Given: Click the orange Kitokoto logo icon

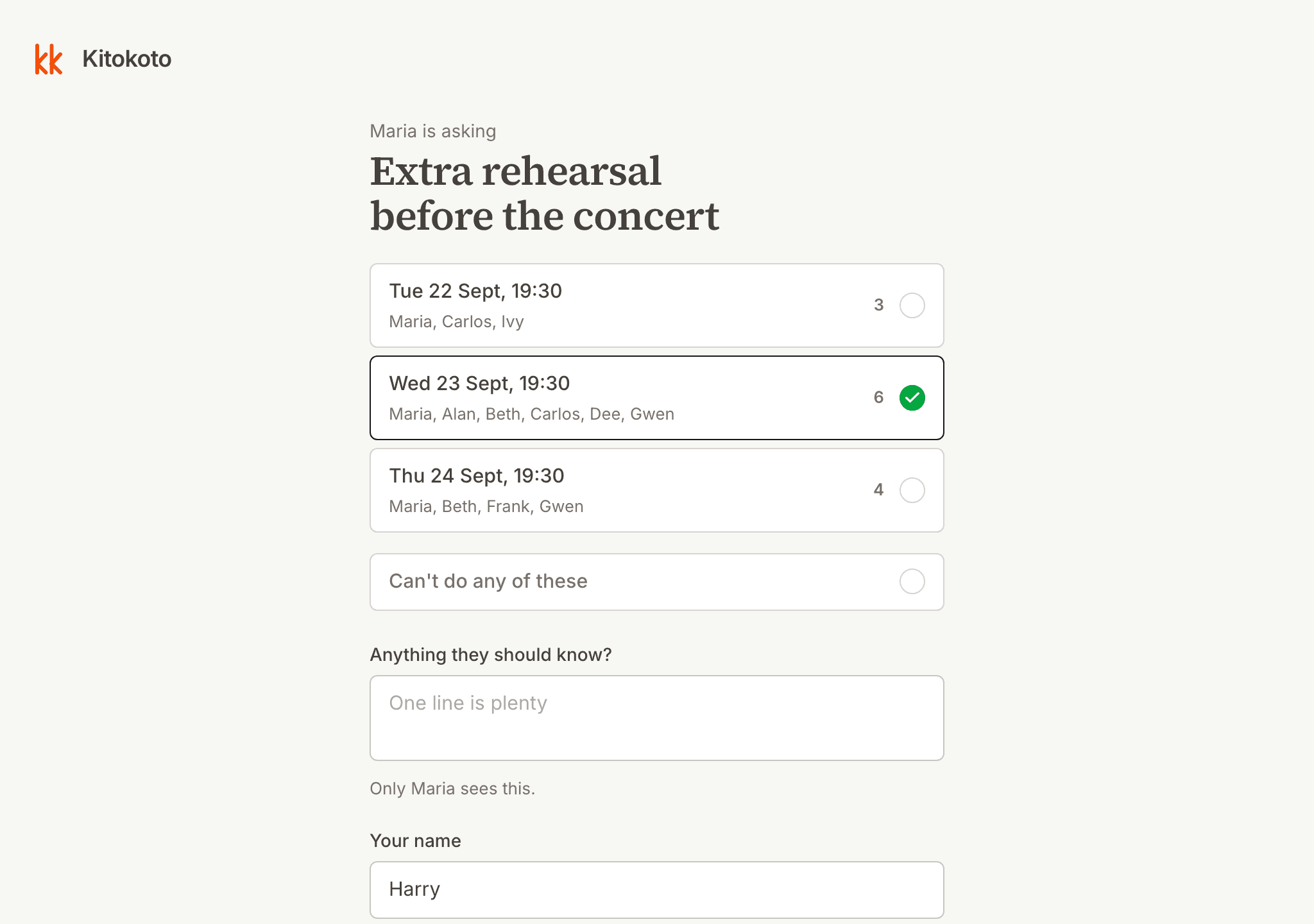Looking at the screenshot, I should click(x=49, y=59).
